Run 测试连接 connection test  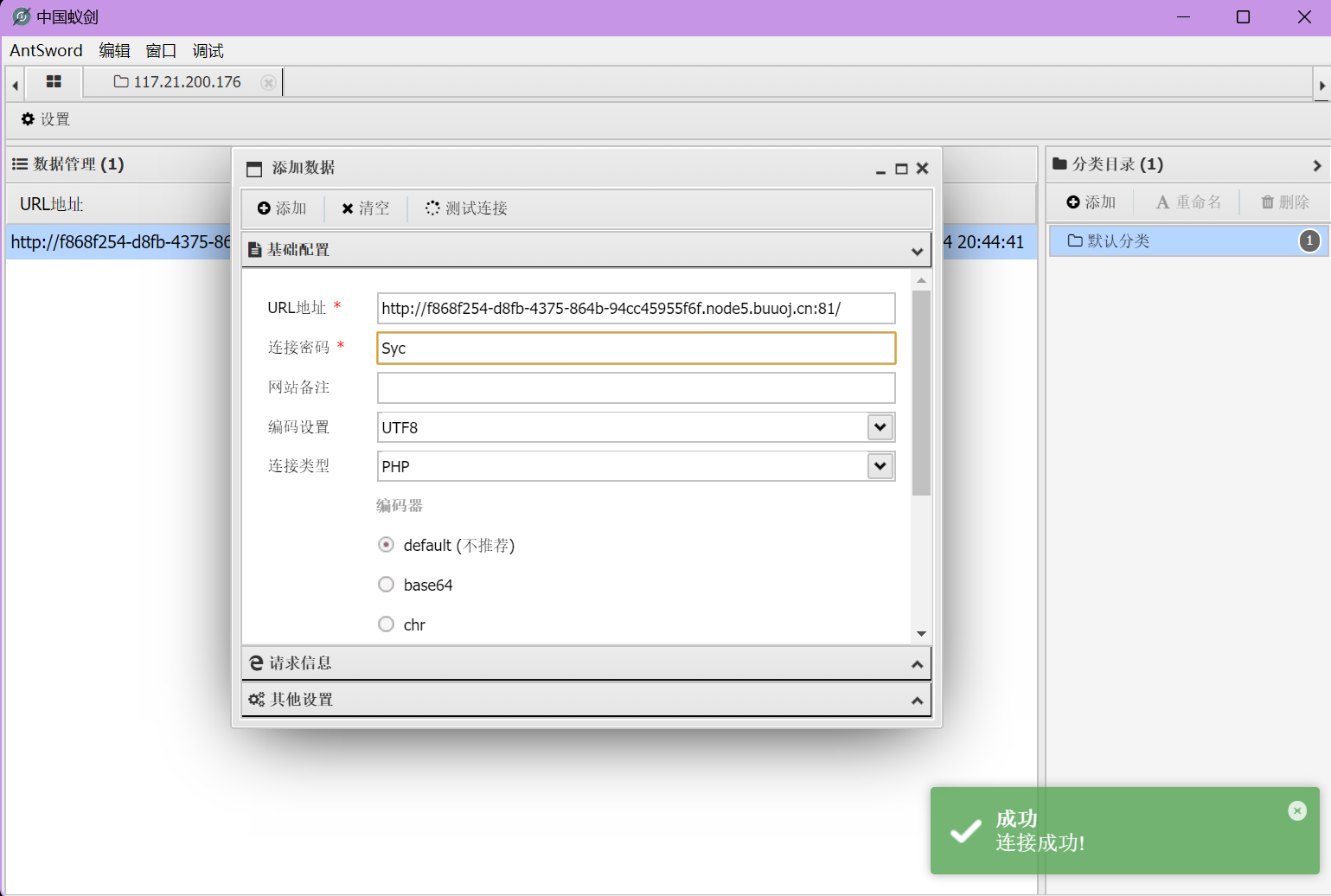466,208
